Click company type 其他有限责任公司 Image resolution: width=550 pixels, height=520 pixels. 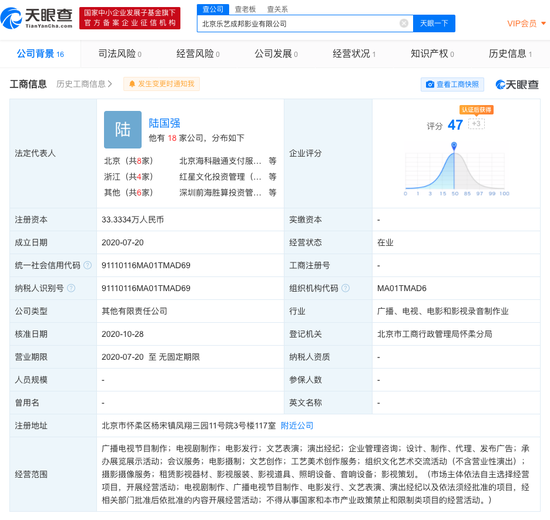coord(134,311)
